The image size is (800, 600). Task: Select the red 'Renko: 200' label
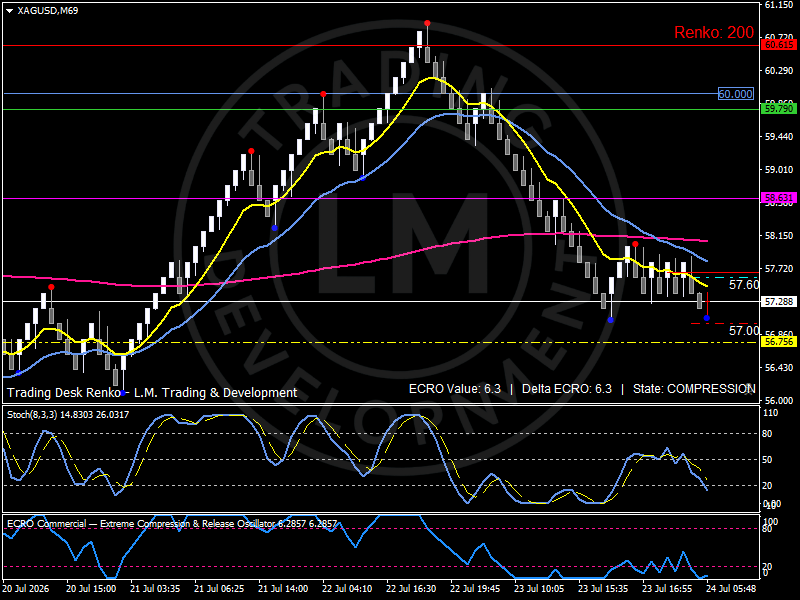coord(714,33)
